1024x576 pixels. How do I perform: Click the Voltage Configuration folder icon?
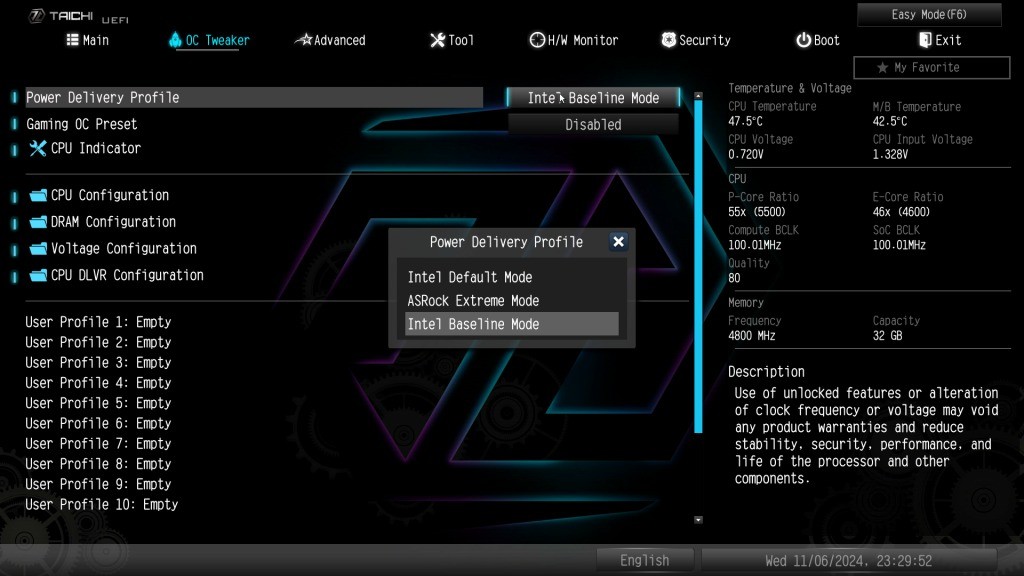(x=39, y=249)
